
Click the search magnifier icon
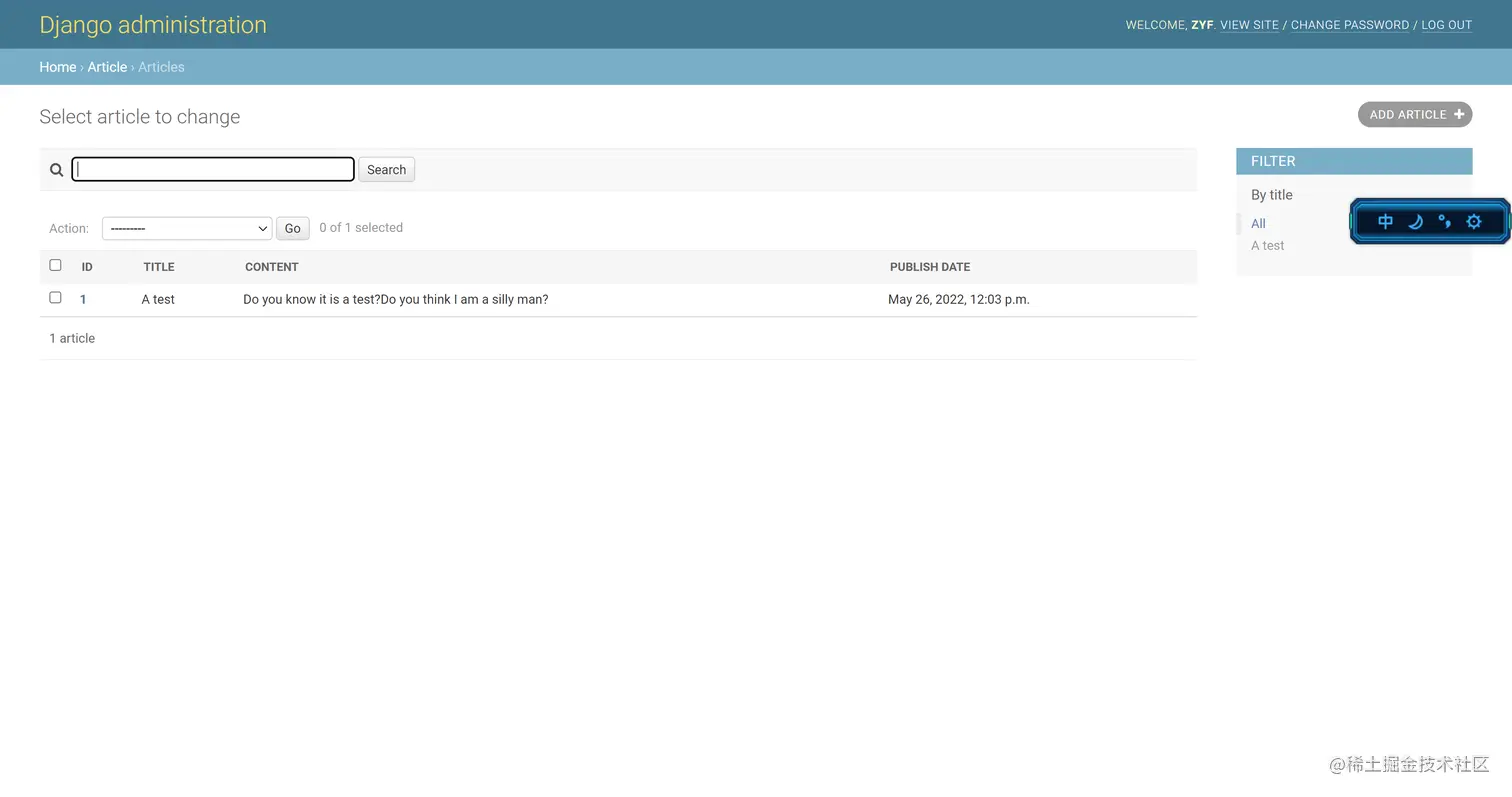point(57,170)
